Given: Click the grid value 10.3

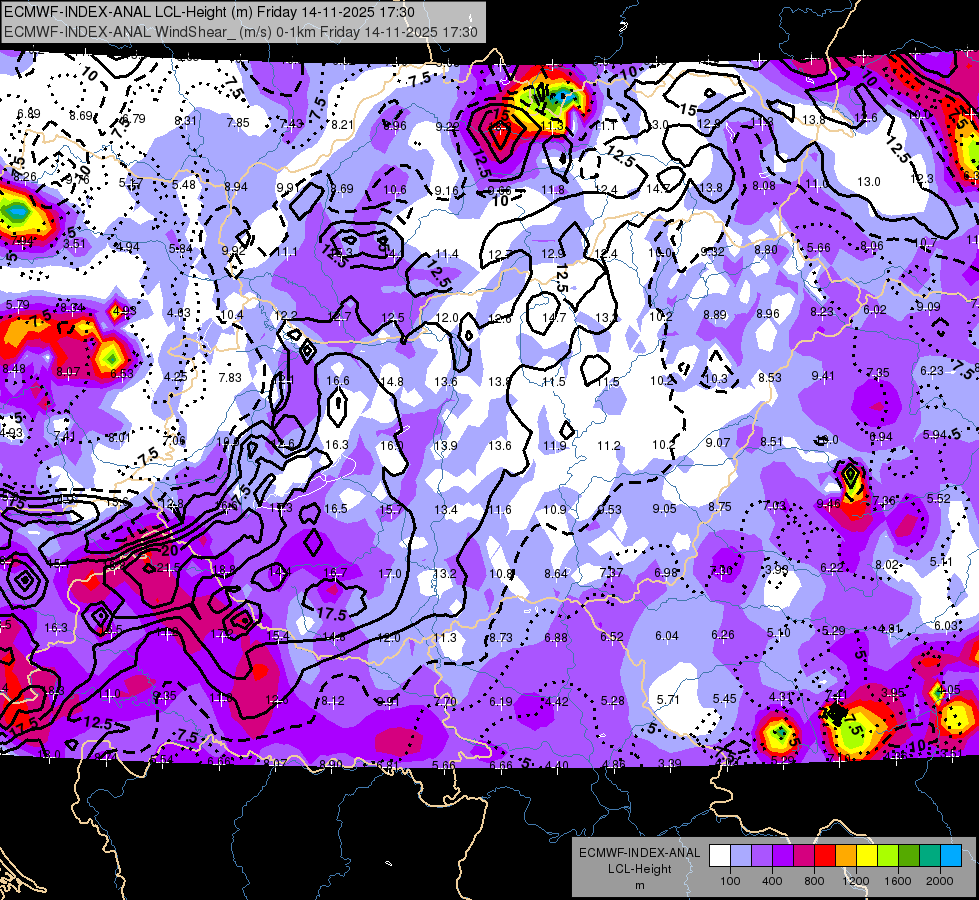Looking at the screenshot, I should pos(716,378).
